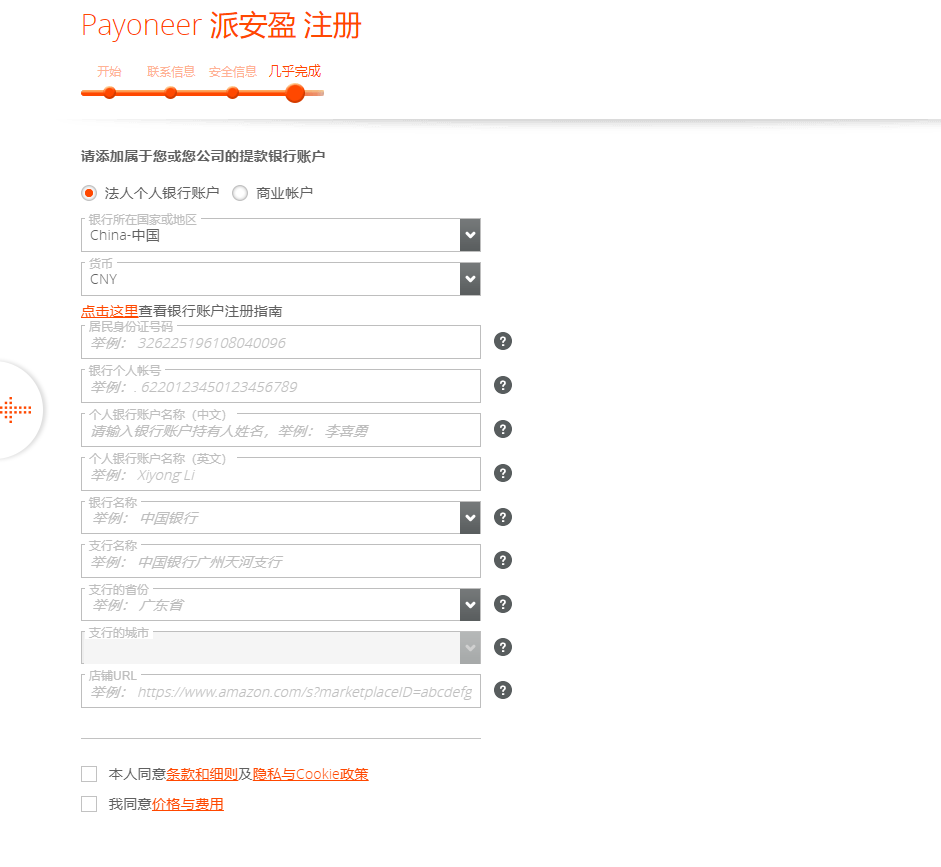The height and width of the screenshot is (867, 941).
Task: Click help icon for 支行的城市 field
Action: tap(502, 647)
